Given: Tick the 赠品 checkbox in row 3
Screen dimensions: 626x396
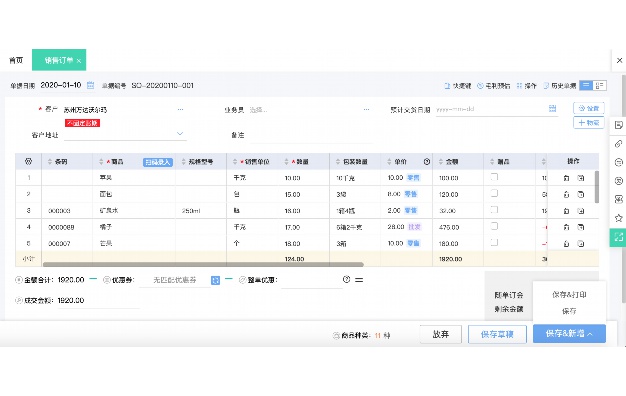Looking at the screenshot, I should (494, 210).
